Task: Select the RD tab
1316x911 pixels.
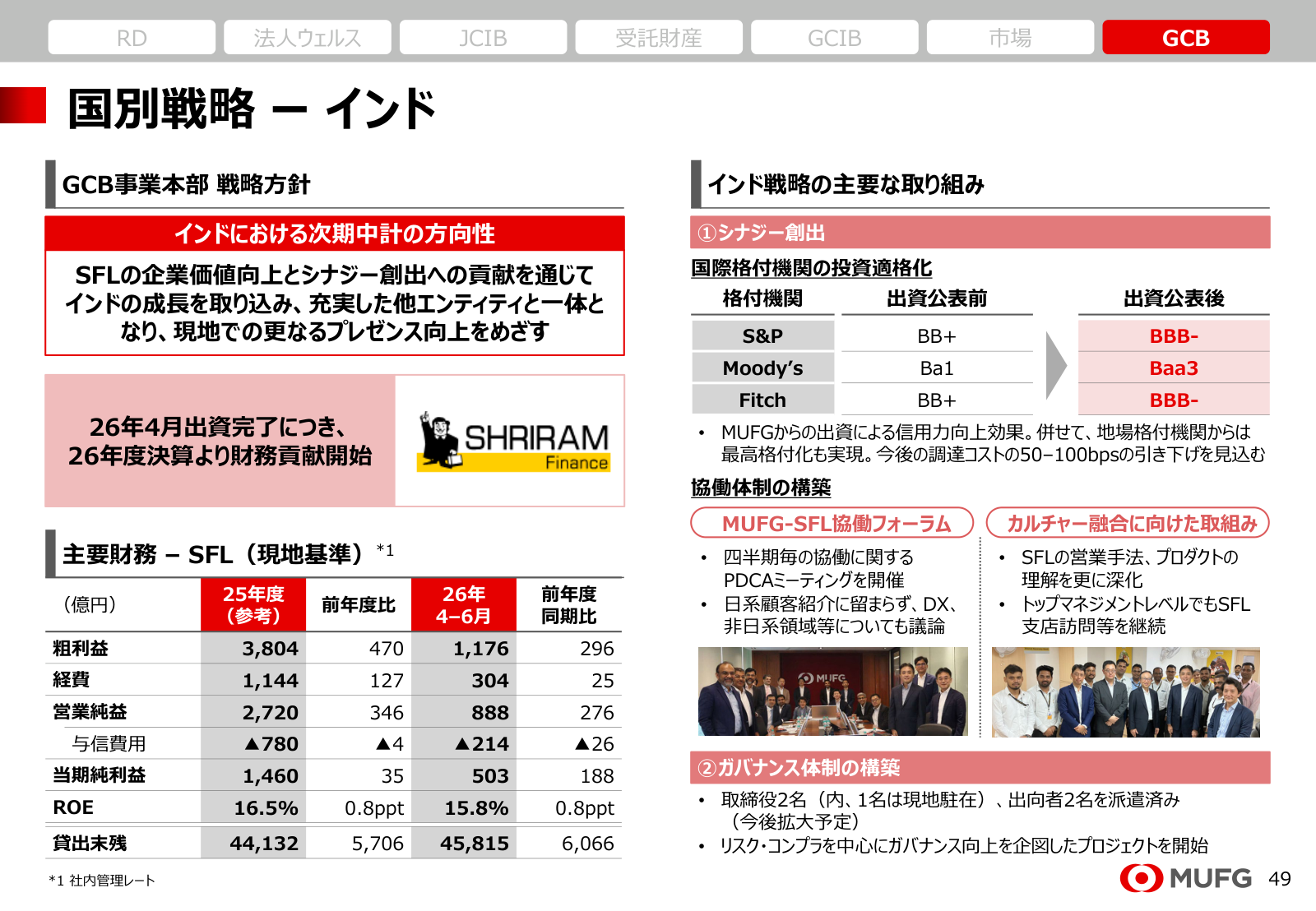Action: point(132,37)
